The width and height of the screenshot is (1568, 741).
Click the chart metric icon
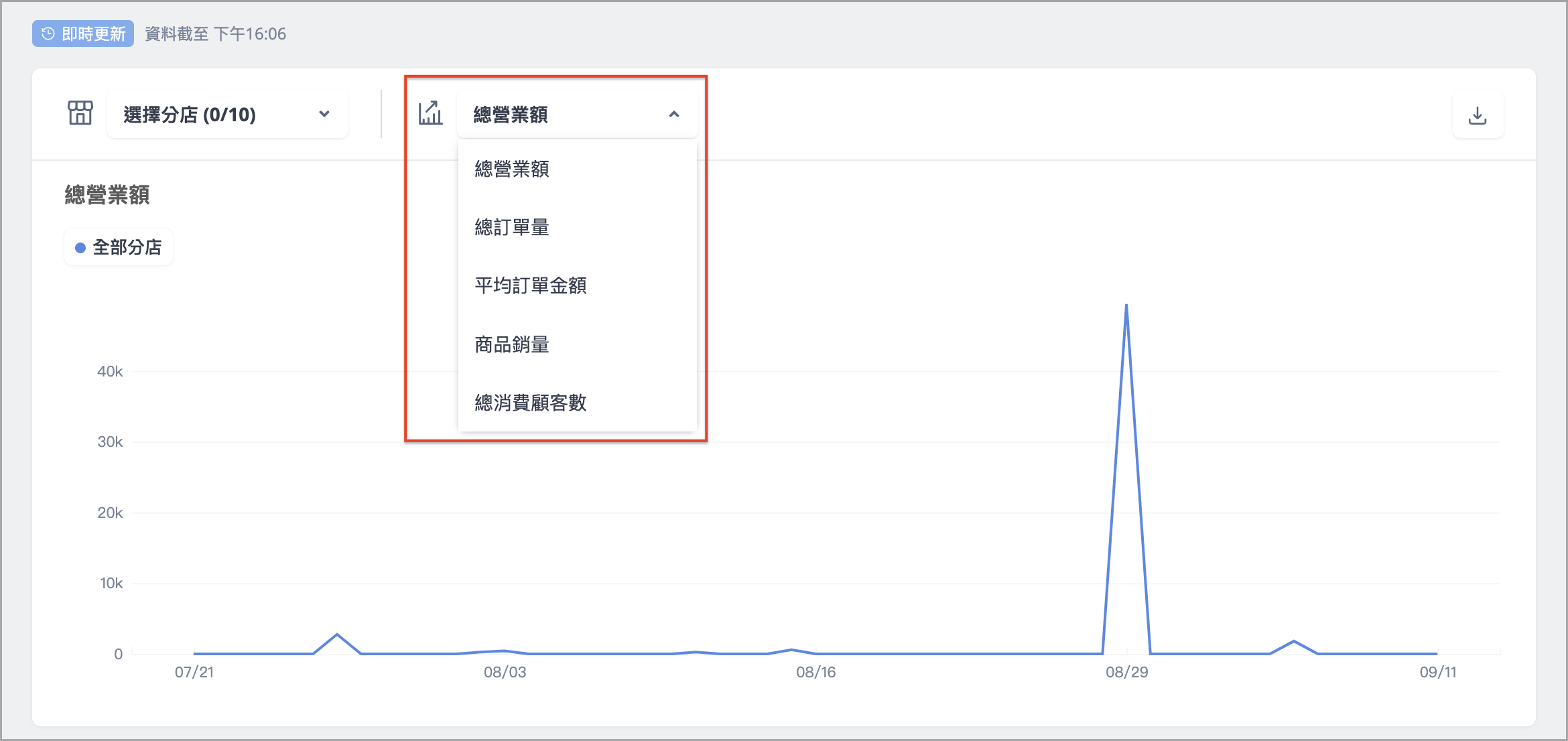pyautogui.click(x=431, y=113)
